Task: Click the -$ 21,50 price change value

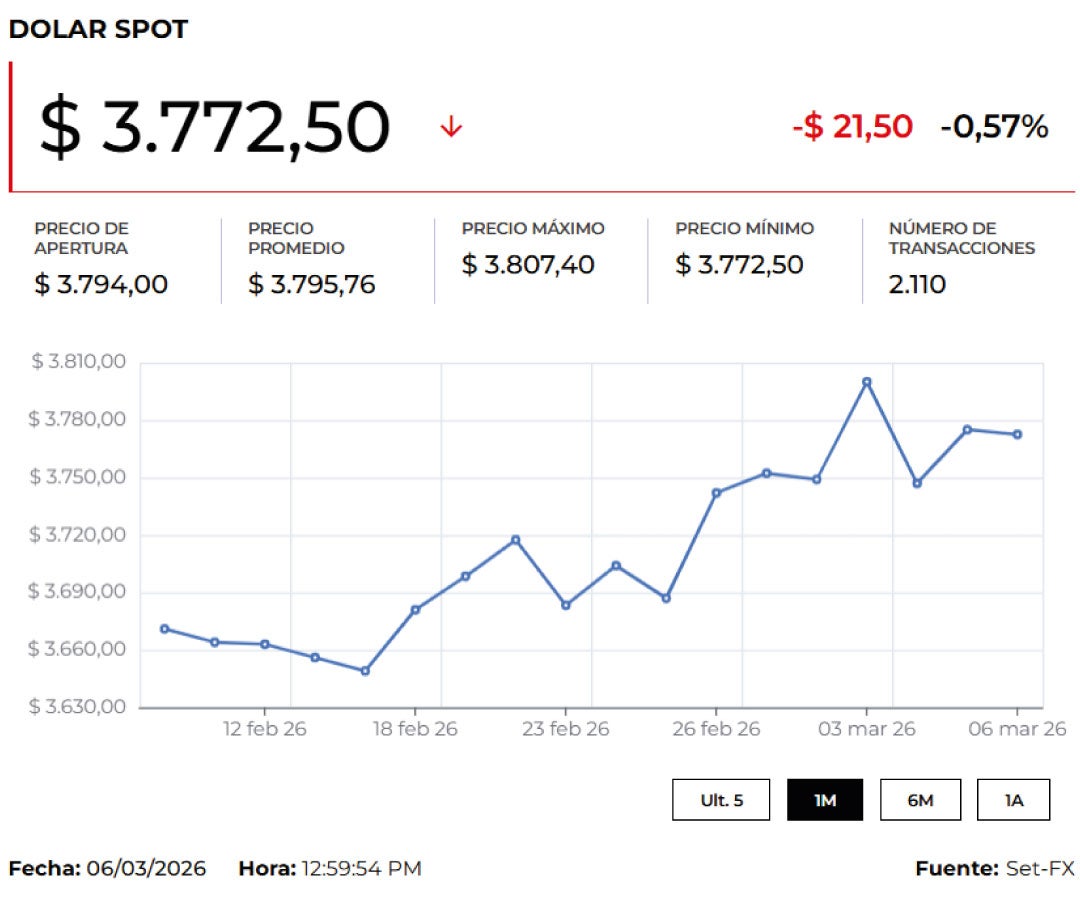Action: click(x=852, y=127)
